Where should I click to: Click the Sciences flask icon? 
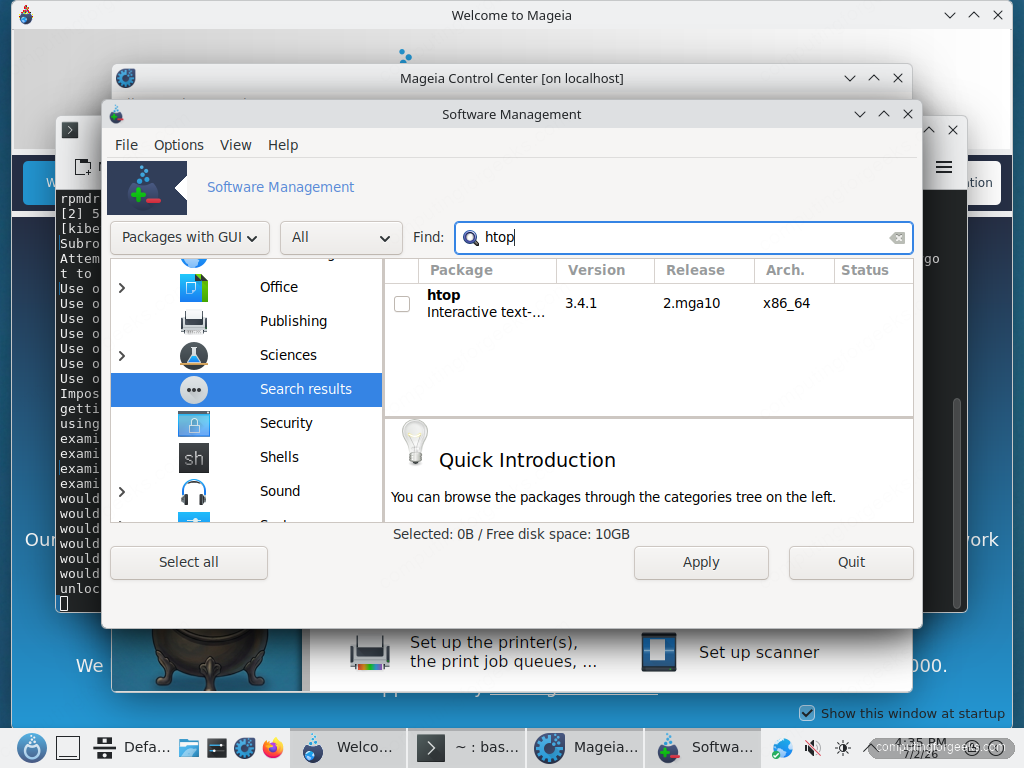(194, 355)
